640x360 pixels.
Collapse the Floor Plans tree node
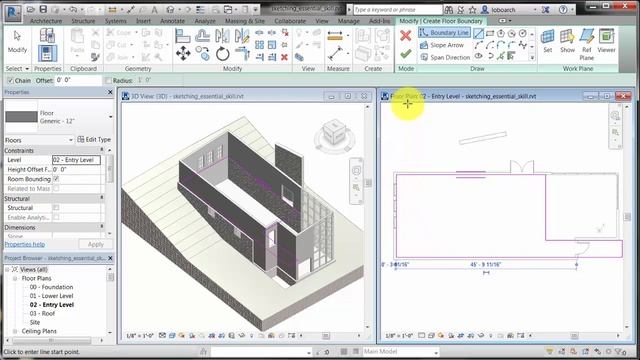15,278
